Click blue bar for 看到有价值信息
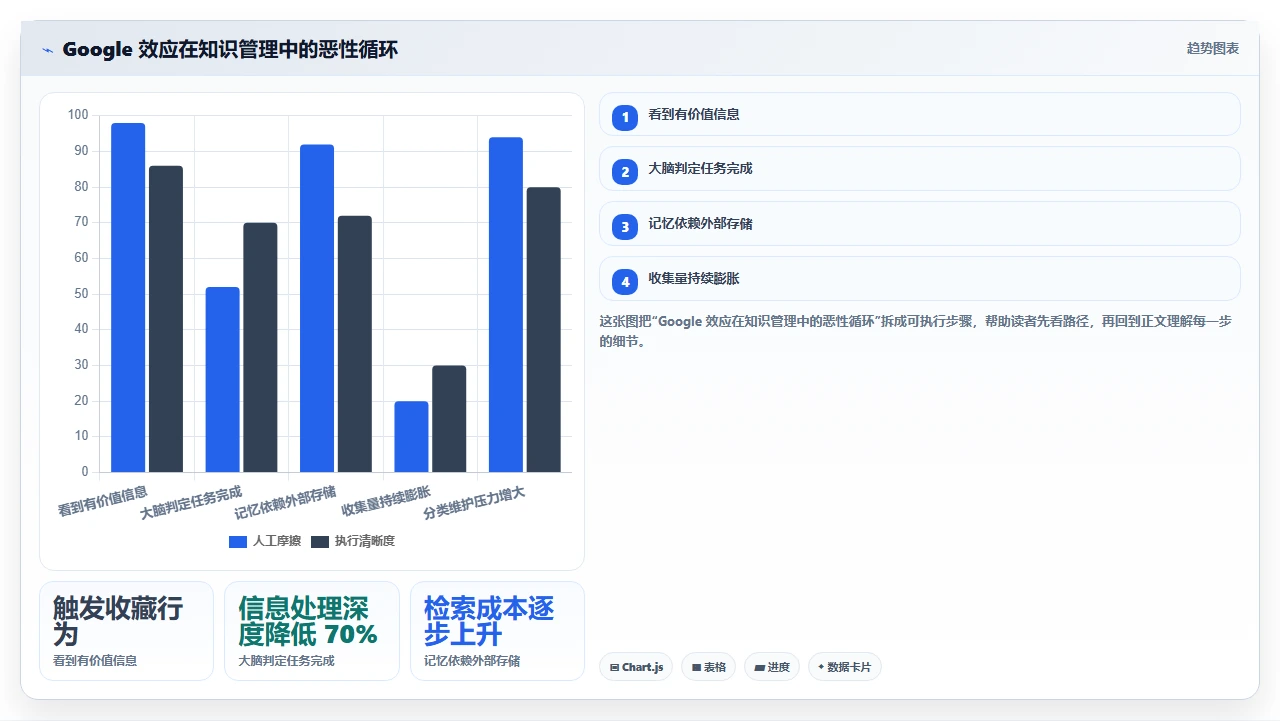Viewport: 1280px width, 721px height. click(128, 298)
